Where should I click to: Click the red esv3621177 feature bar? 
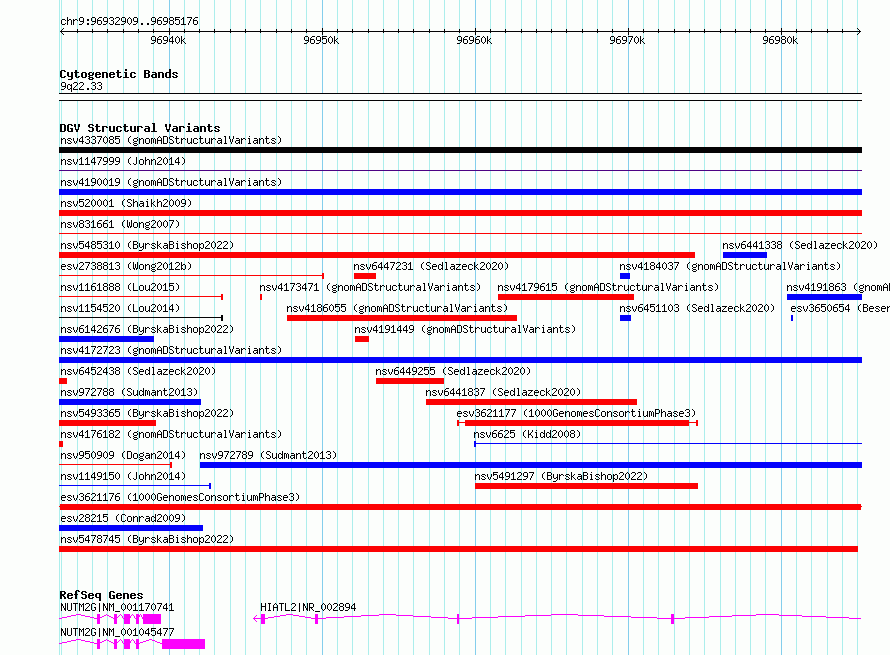(577, 423)
